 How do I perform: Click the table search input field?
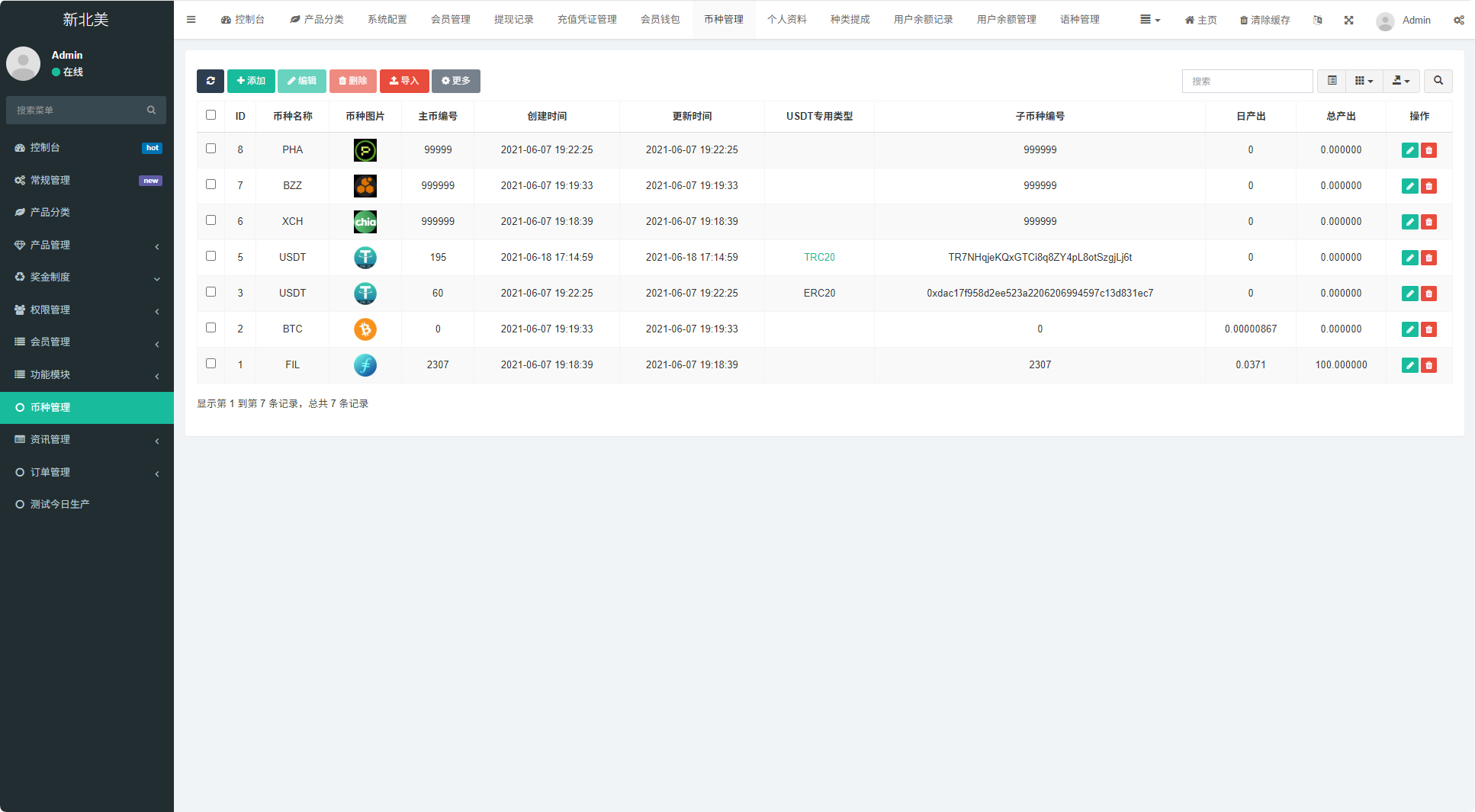tap(1247, 81)
